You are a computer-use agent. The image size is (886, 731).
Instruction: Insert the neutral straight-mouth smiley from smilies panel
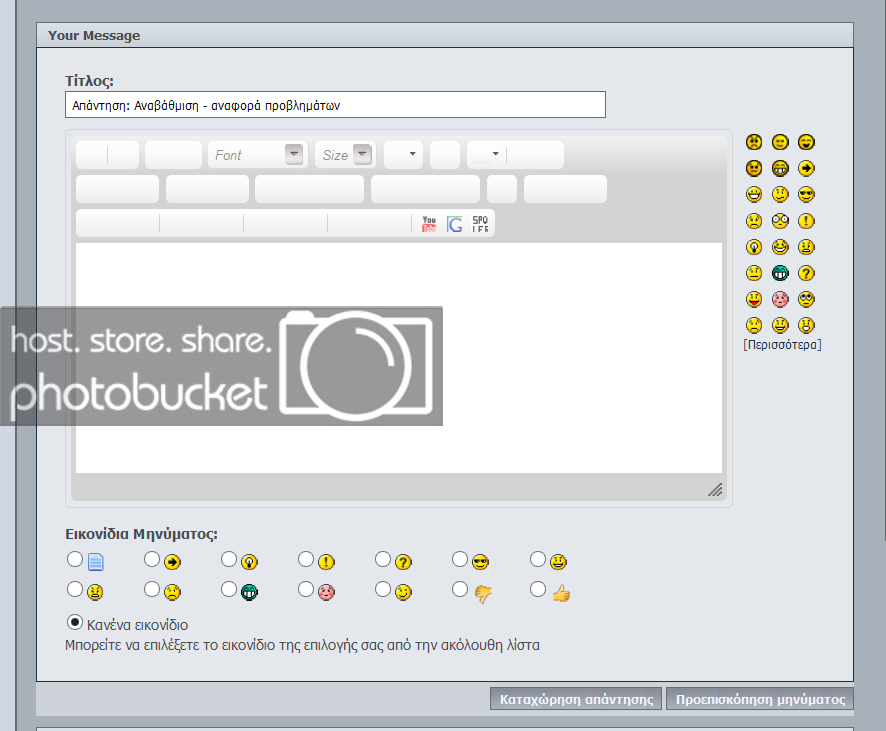point(754,273)
